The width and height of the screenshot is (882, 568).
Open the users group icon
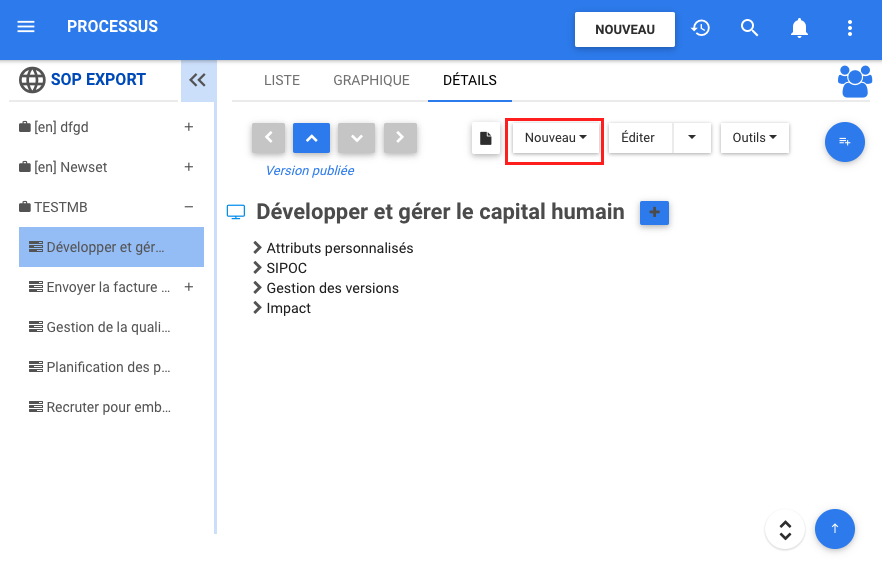pos(854,82)
